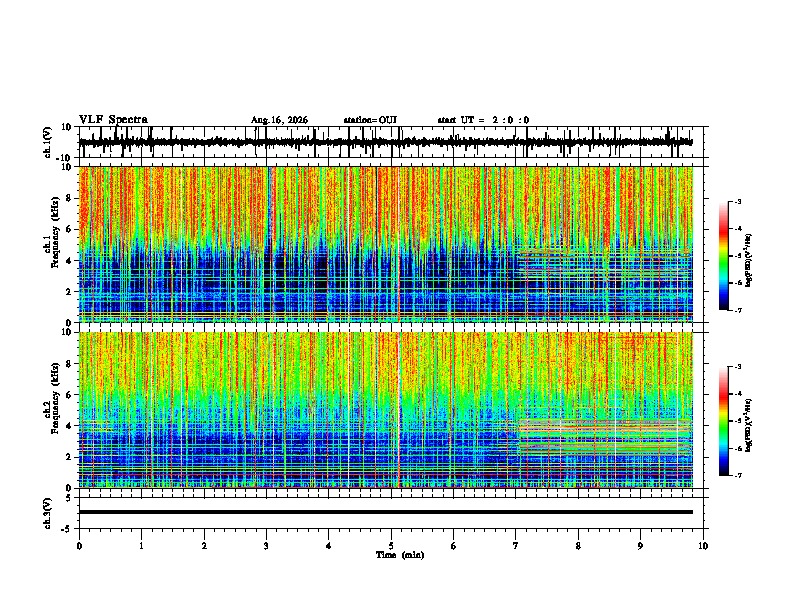Click time axis tick label "2"
The height and width of the screenshot is (612, 792).
click(x=204, y=546)
